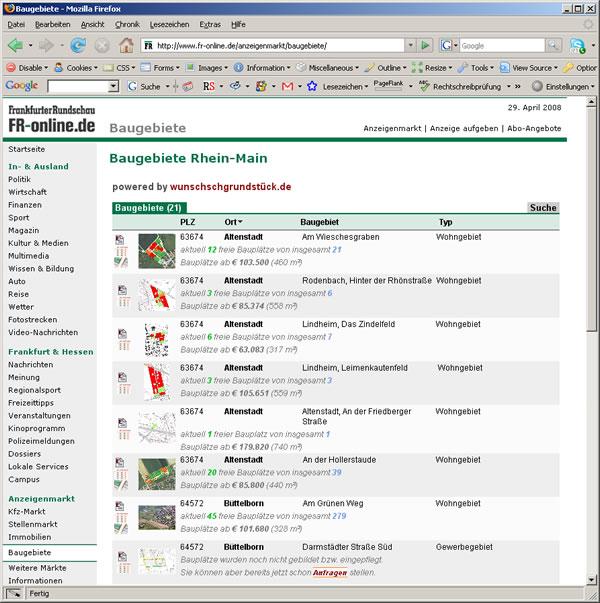Open the Abo-Angebote link
Viewport: 600px width, 603px height.
[534, 128]
